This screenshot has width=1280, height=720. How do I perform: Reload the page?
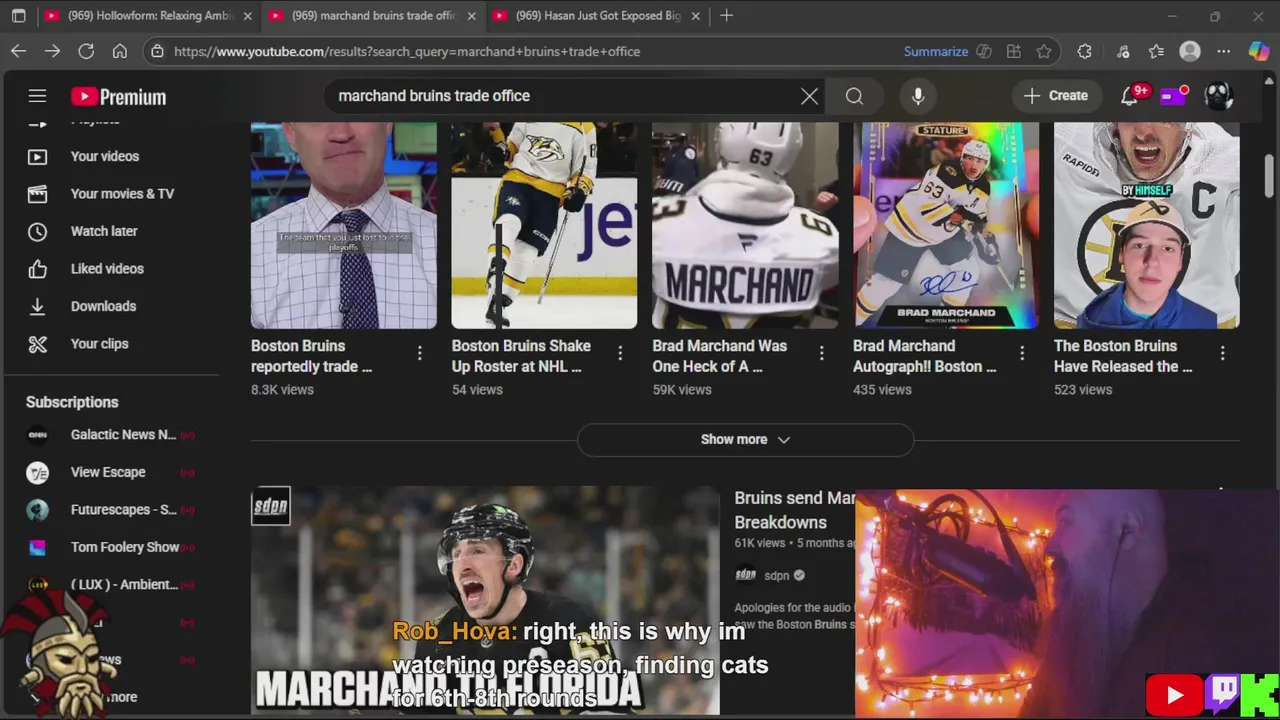(x=86, y=51)
